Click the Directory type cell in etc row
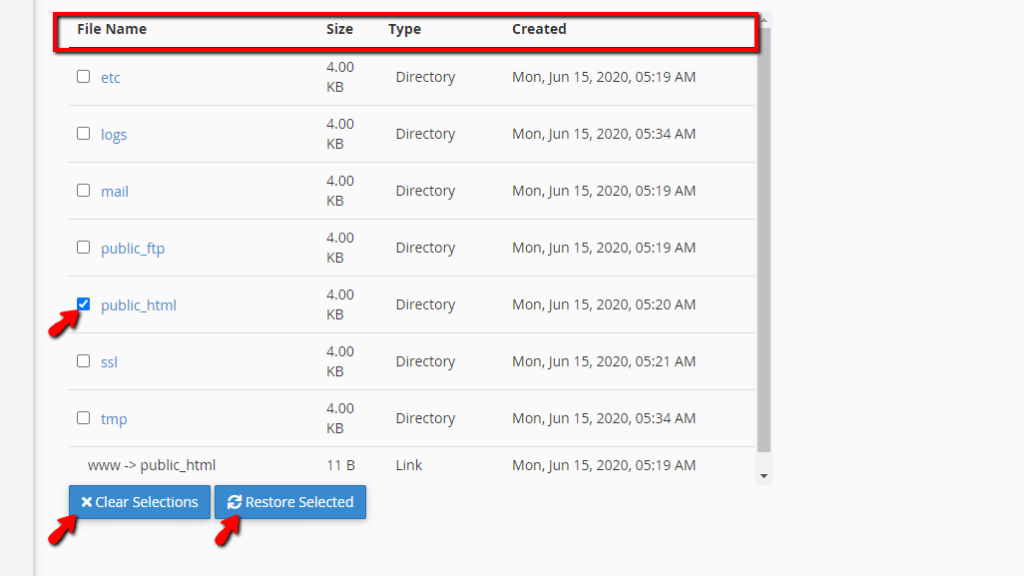1024x576 pixels. pos(425,77)
